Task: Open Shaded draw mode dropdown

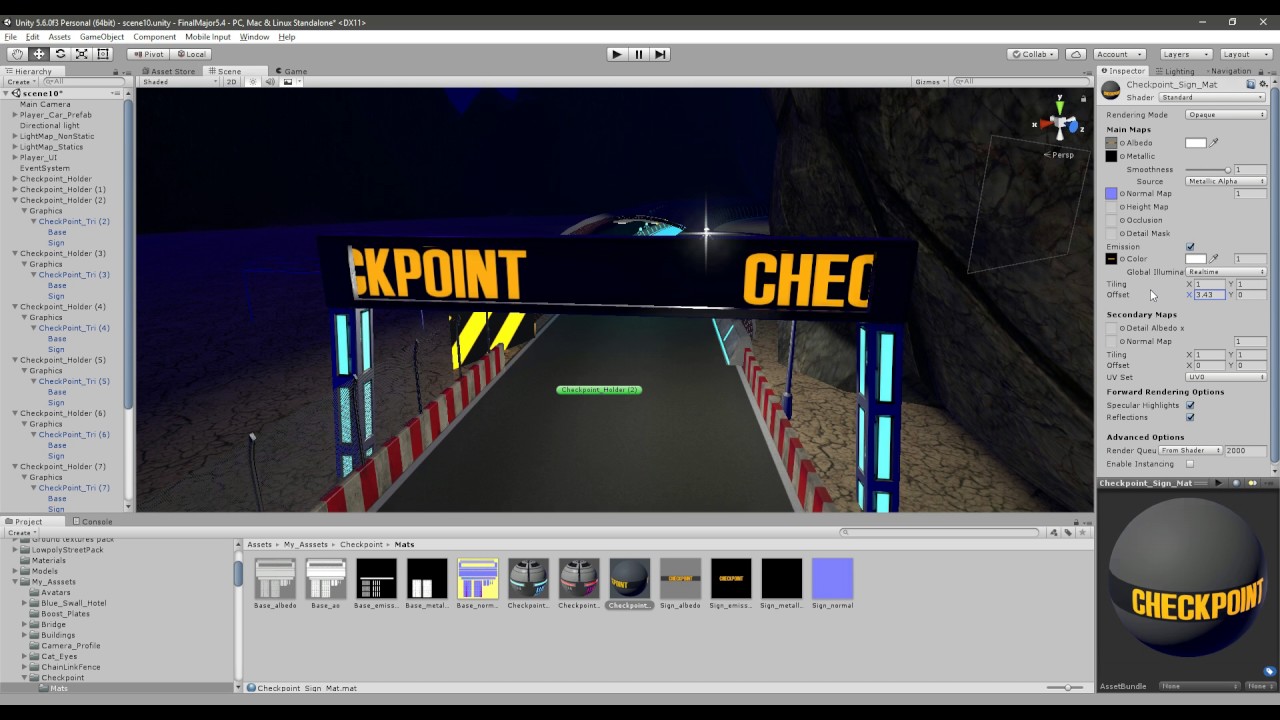Action: coord(180,82)
